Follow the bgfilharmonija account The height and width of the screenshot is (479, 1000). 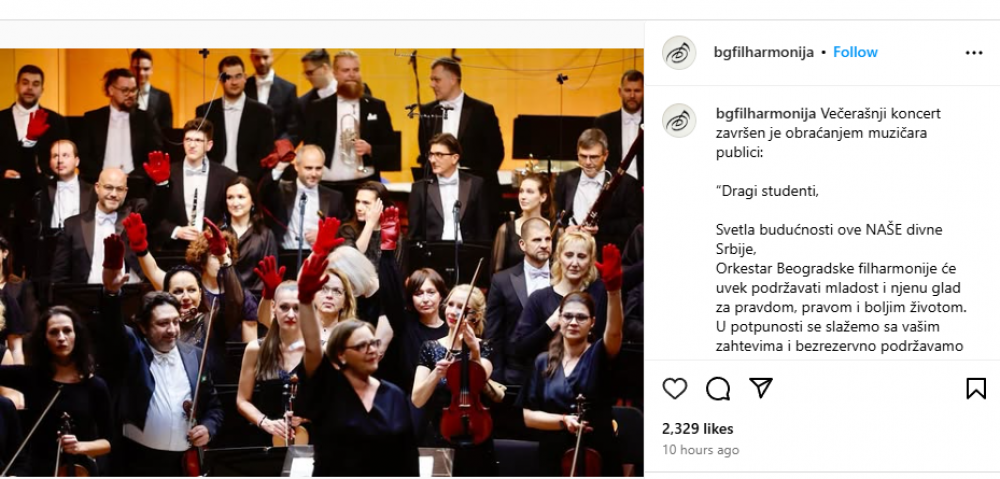tap(855, 52)
